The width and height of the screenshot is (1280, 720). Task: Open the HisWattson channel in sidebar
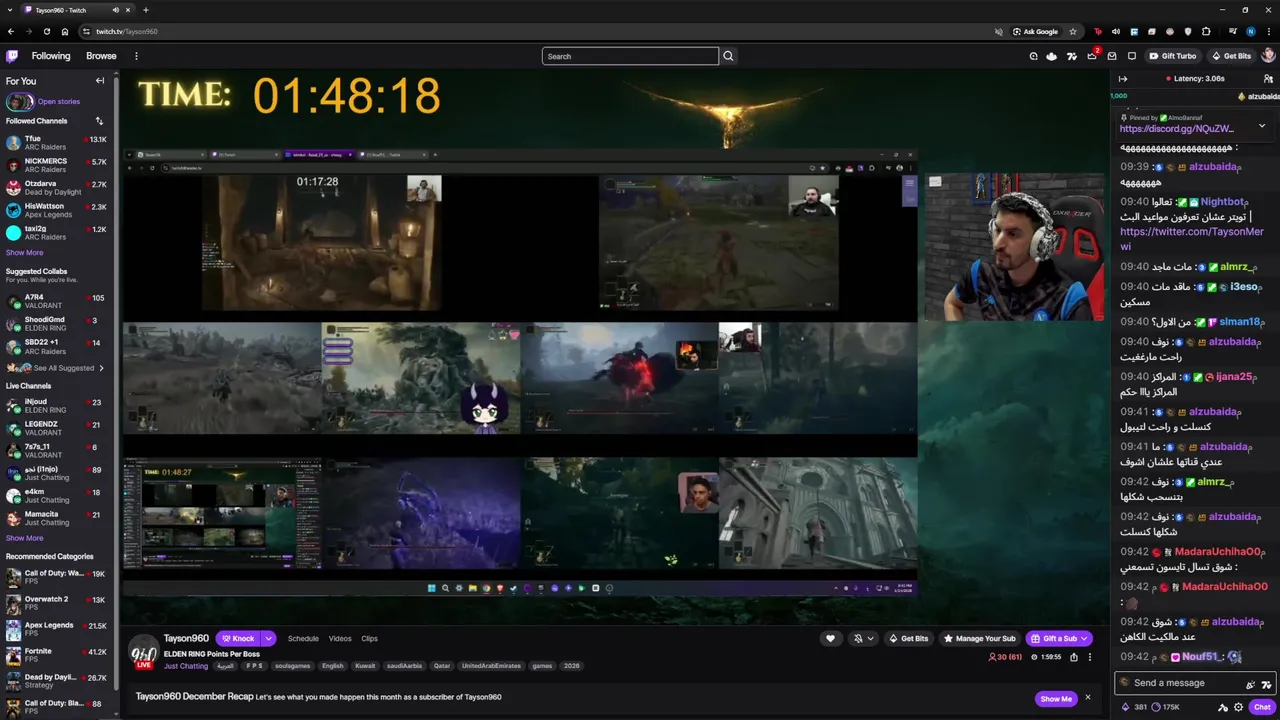[57, 210]
